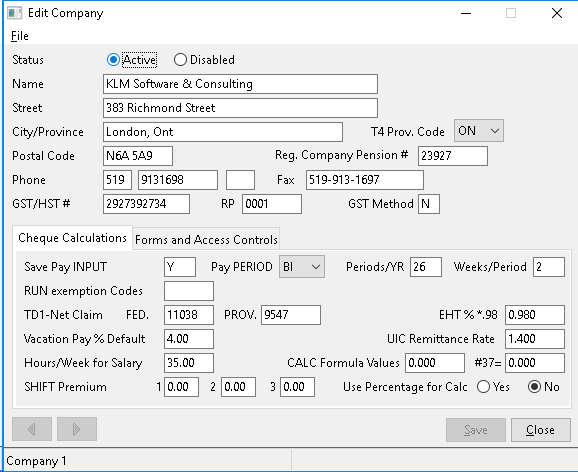Click the RUN exemption Codes field
Screen dimensions: 578x472
click(189, 291)
